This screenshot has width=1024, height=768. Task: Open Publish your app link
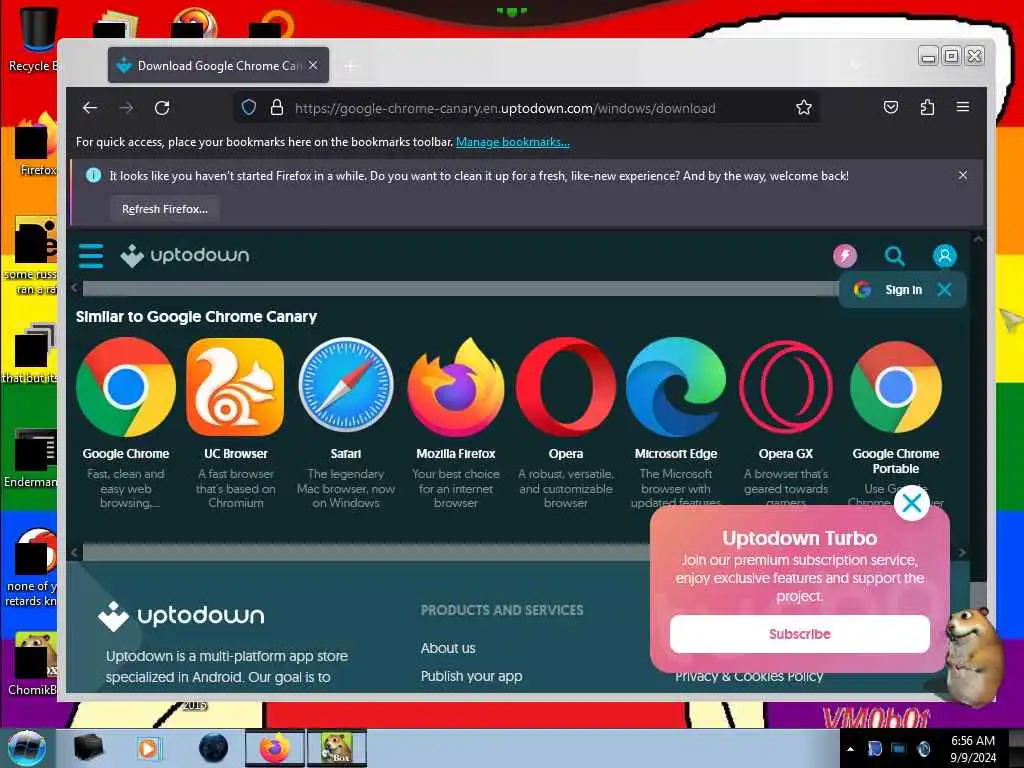(x=472, y=677)
